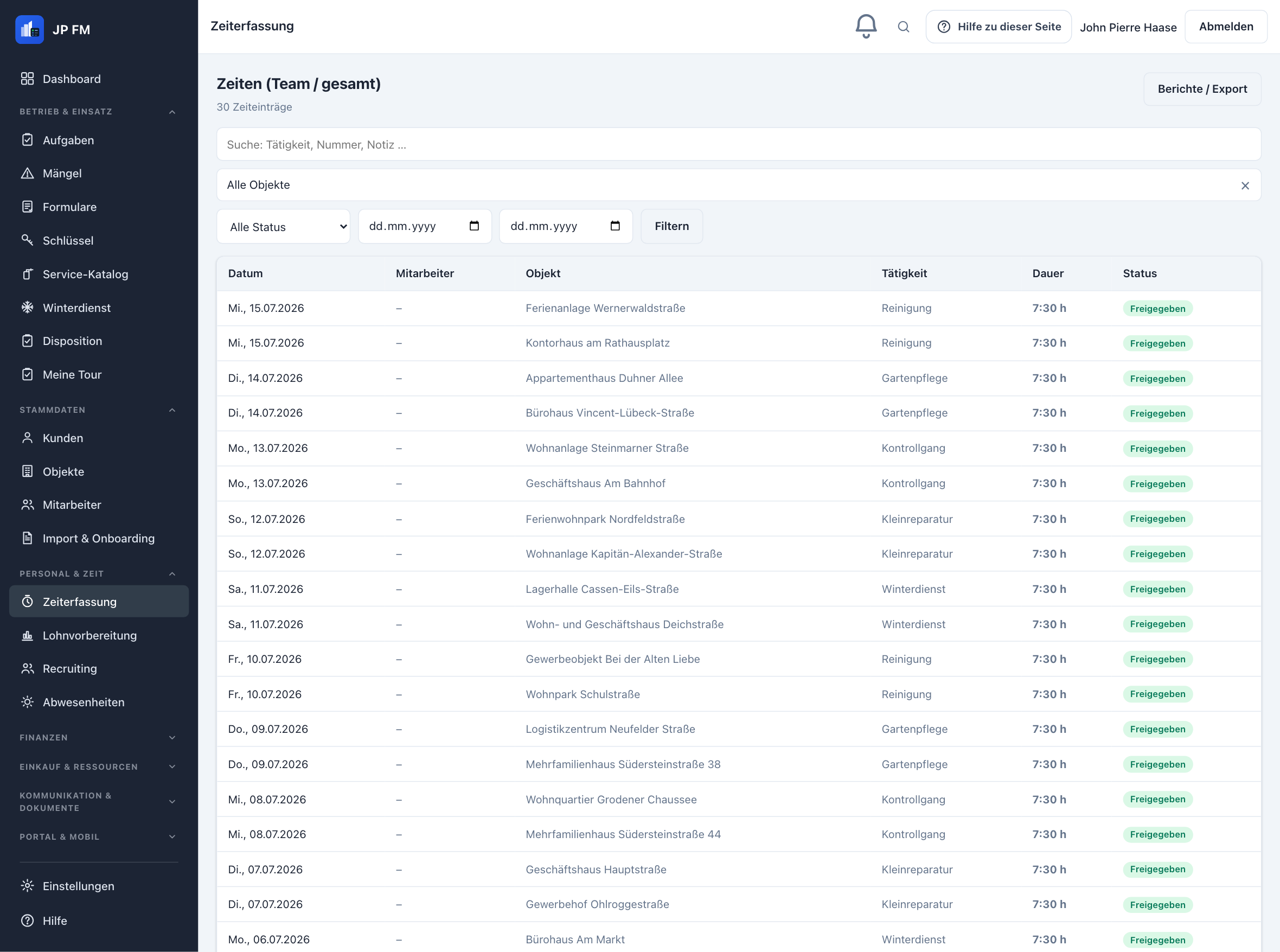Click the Einstellungen gear icon
This screenshot has height=952, width=1280.
point(27,886)
